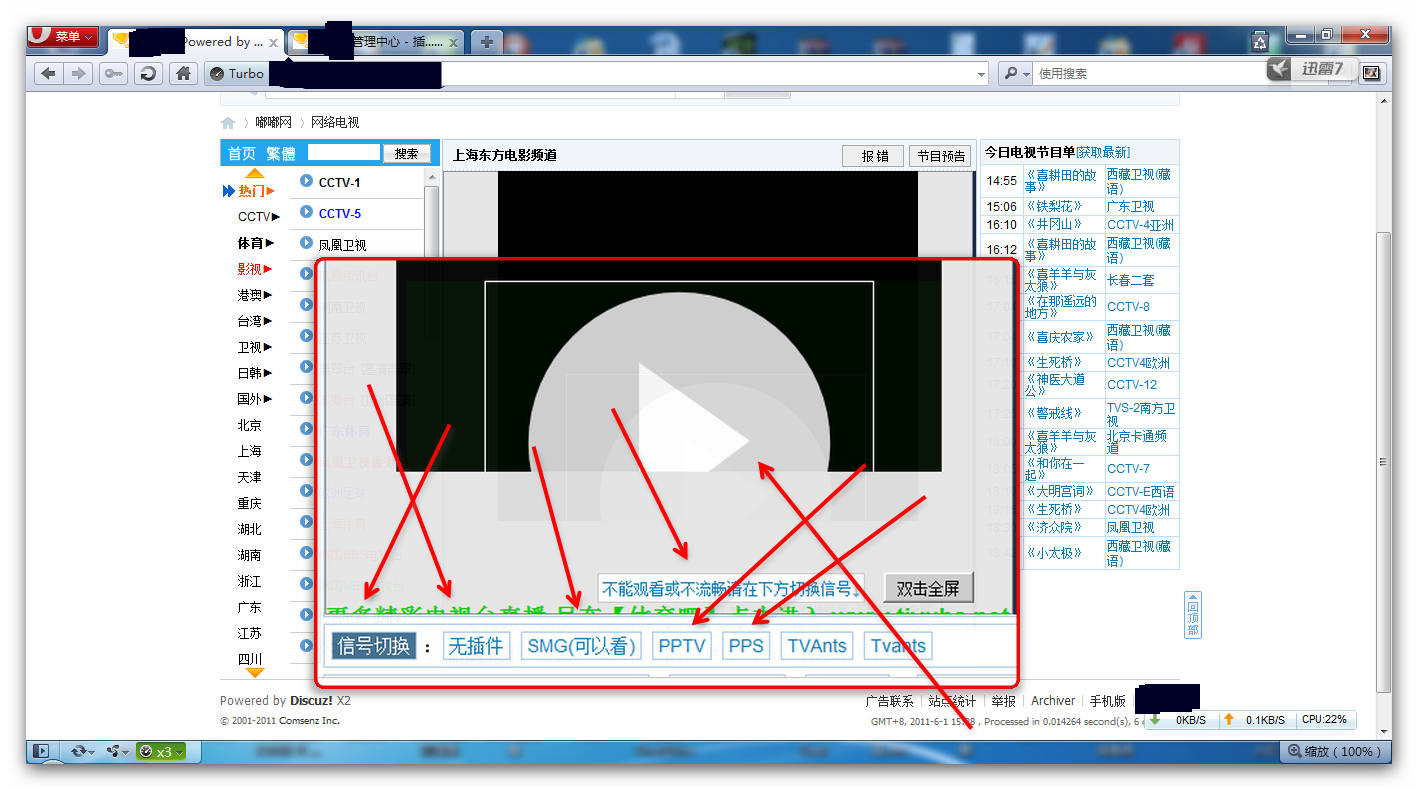This screenshot has width=1418, height=790.
Task: Open the 广告联系 footer link
Action: (890, 701)
